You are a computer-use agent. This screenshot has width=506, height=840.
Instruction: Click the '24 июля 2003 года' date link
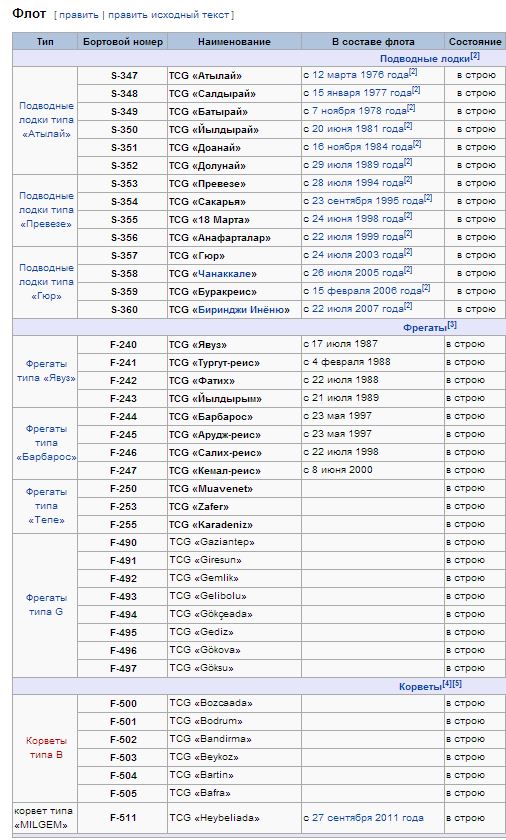(358, 255)
